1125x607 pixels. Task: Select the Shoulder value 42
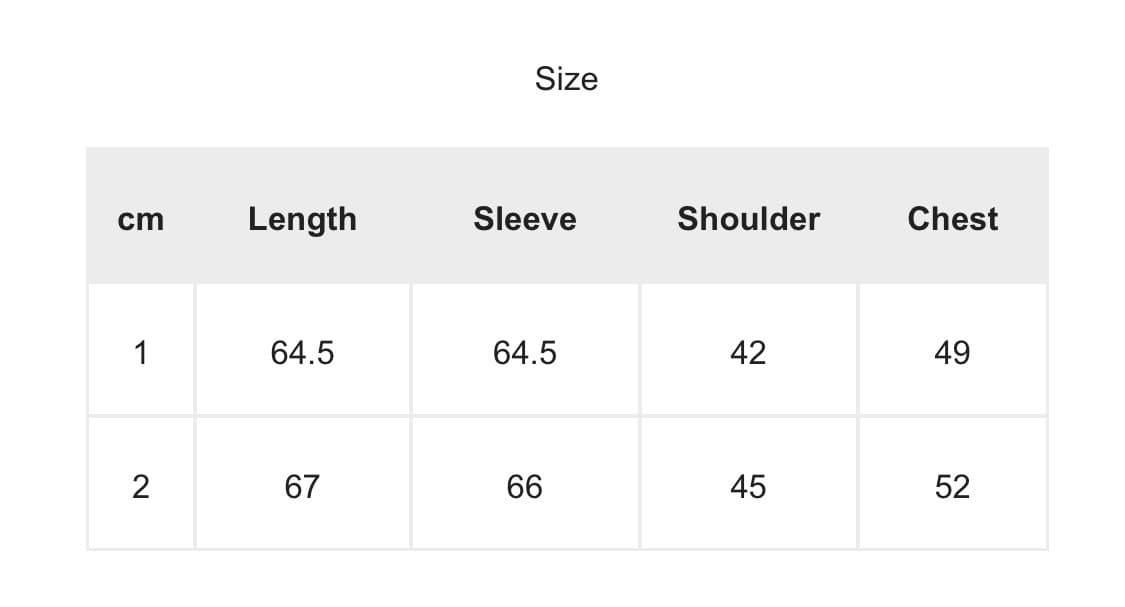(x=748, y=352)
